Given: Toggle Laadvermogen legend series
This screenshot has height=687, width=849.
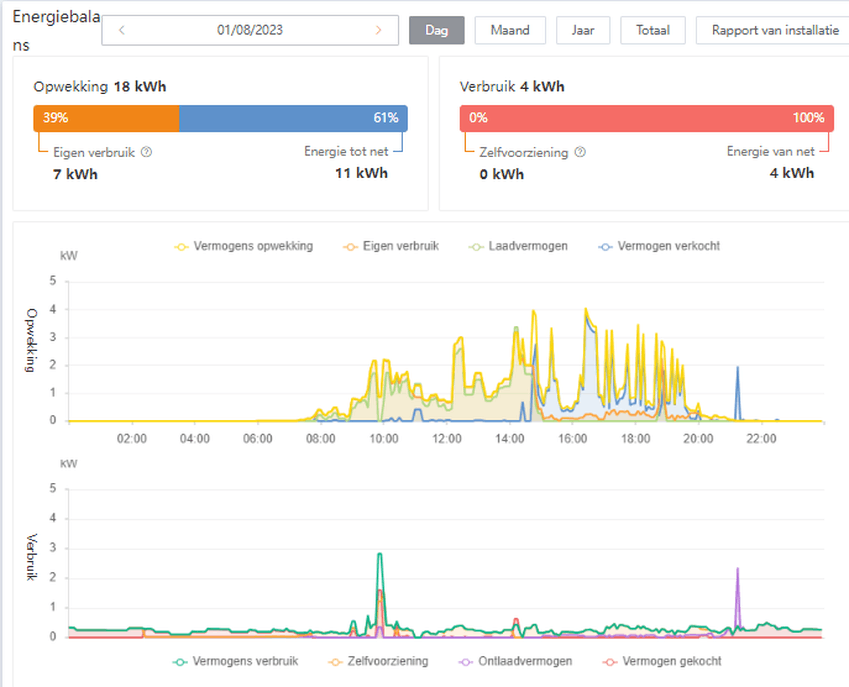Looking at the screenshot, I should [x=518, y=246].
